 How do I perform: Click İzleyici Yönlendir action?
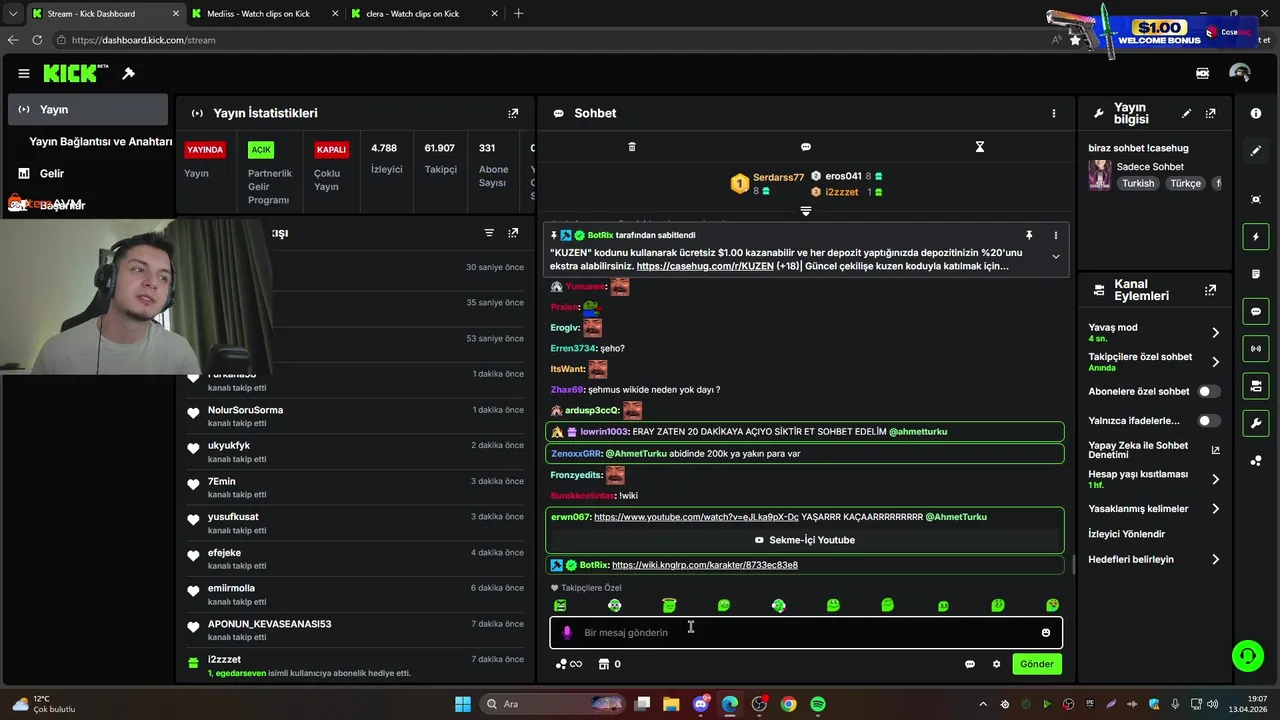tap(1127, 534)
